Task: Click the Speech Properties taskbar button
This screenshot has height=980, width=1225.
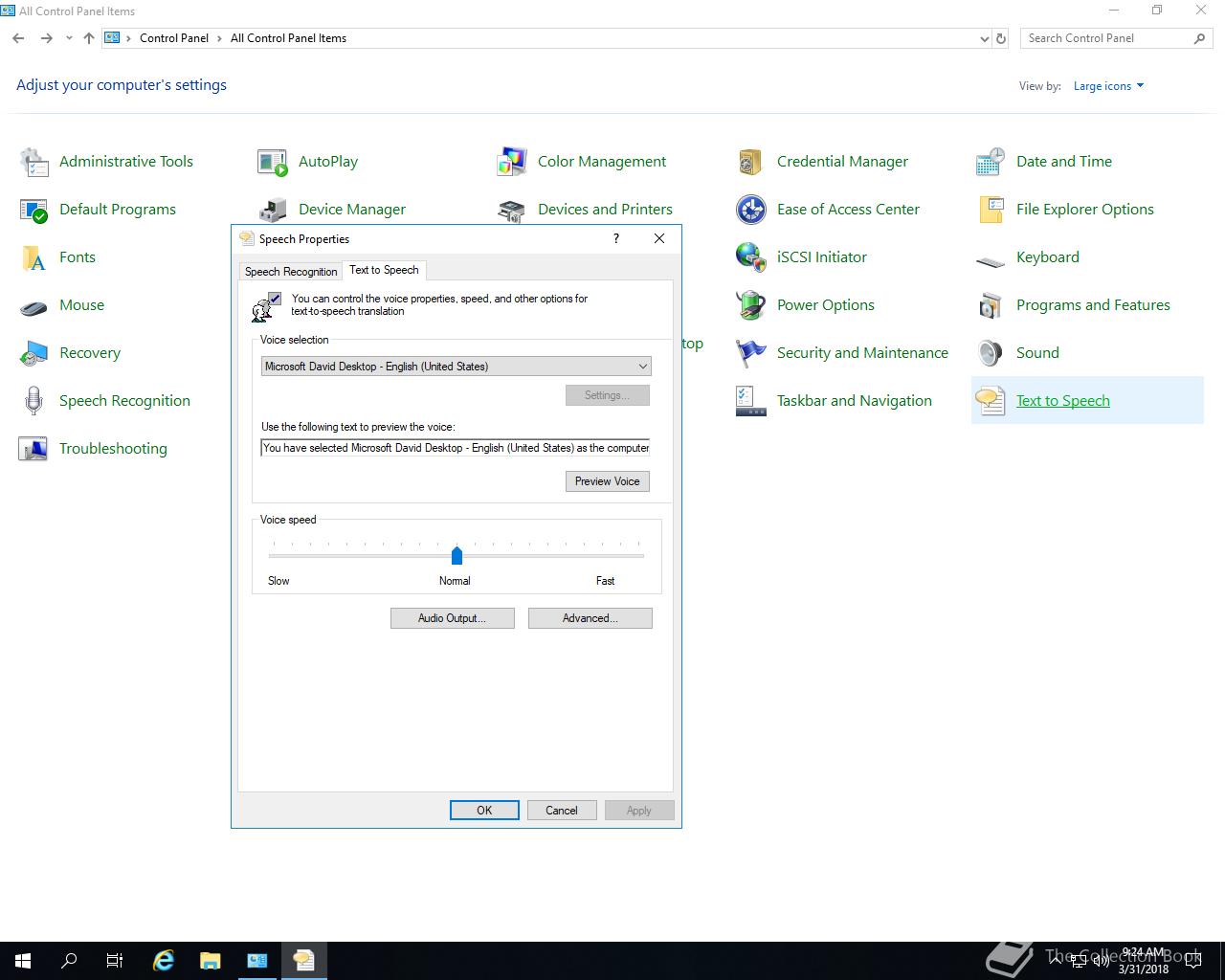Action: click(x=304, y=961)
